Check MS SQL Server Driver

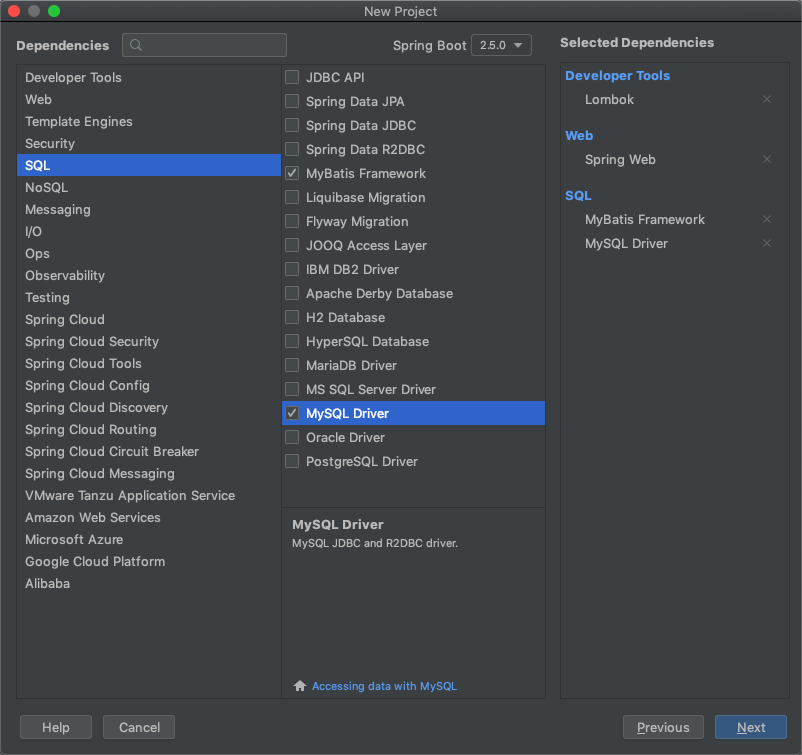point(292,390)
